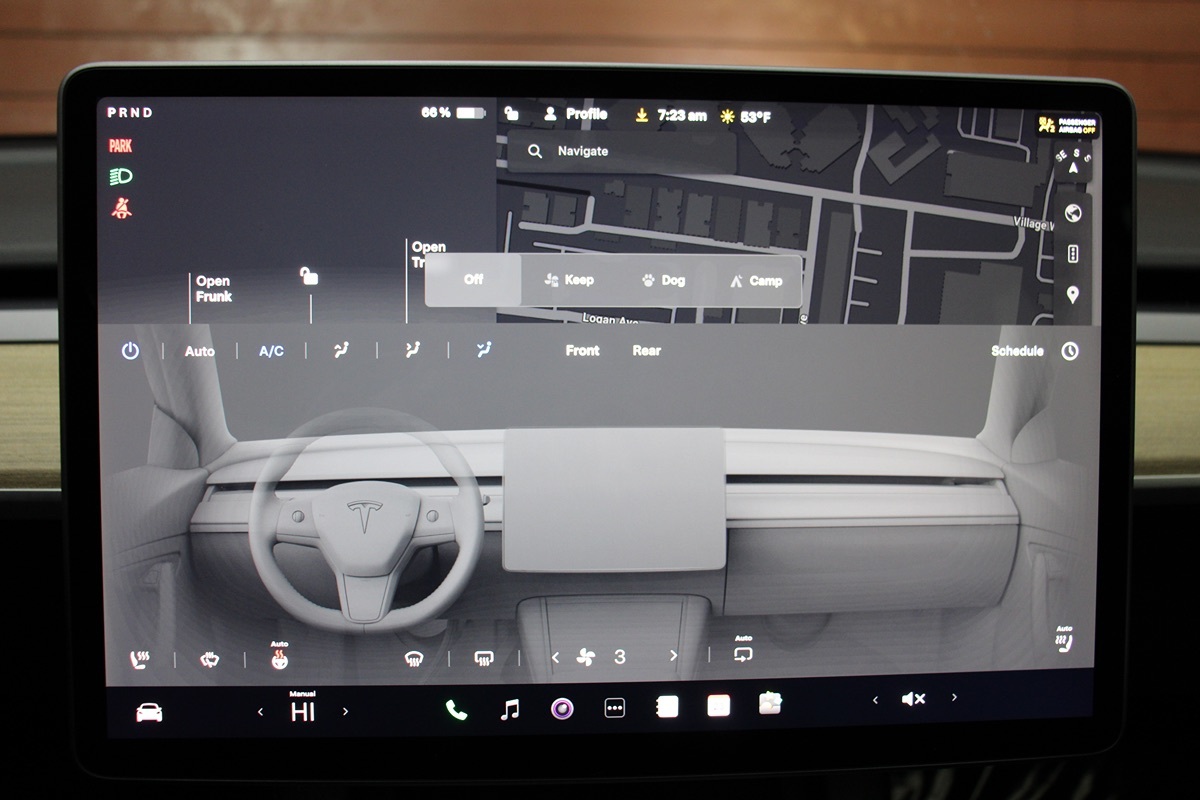Open all apps three-dots icon
1200x800 pixels.
click(615, 708)
